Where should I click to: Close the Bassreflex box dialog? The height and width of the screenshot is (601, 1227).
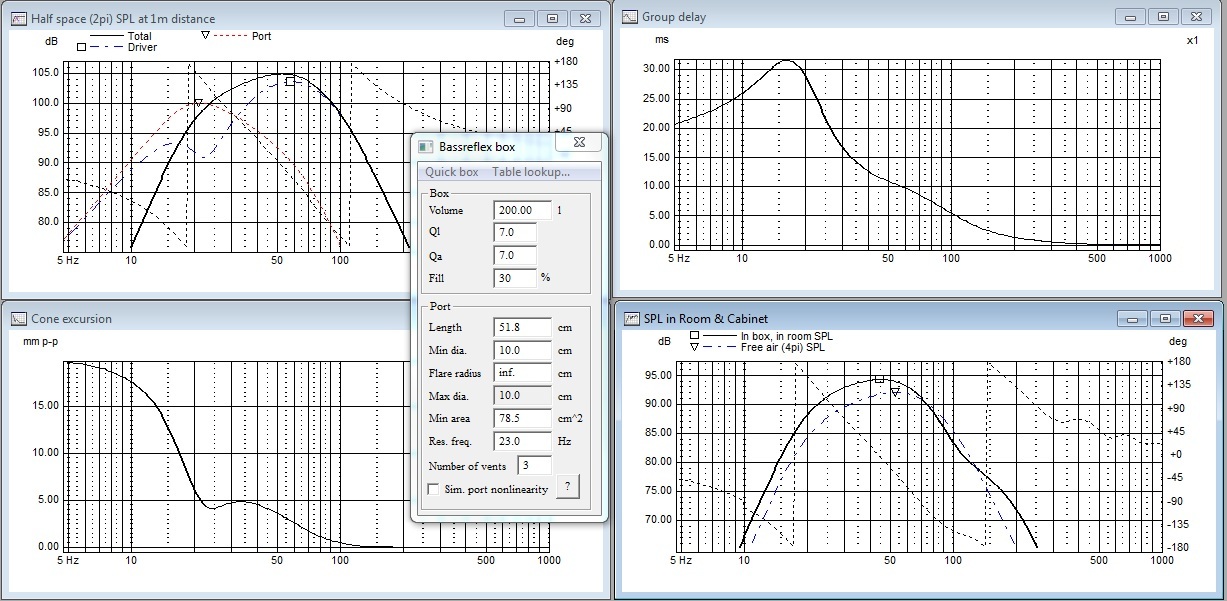[x=579, y=144]
